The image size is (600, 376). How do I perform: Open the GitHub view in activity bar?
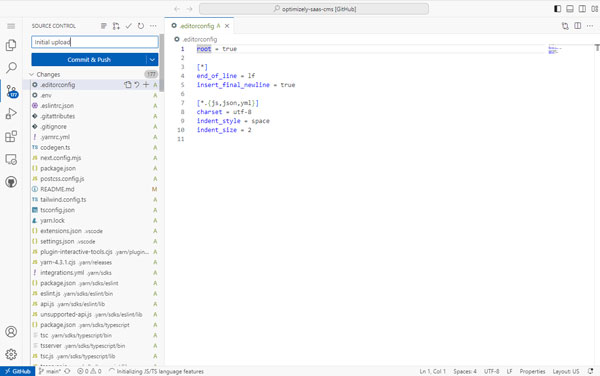[x=11, y=182]
